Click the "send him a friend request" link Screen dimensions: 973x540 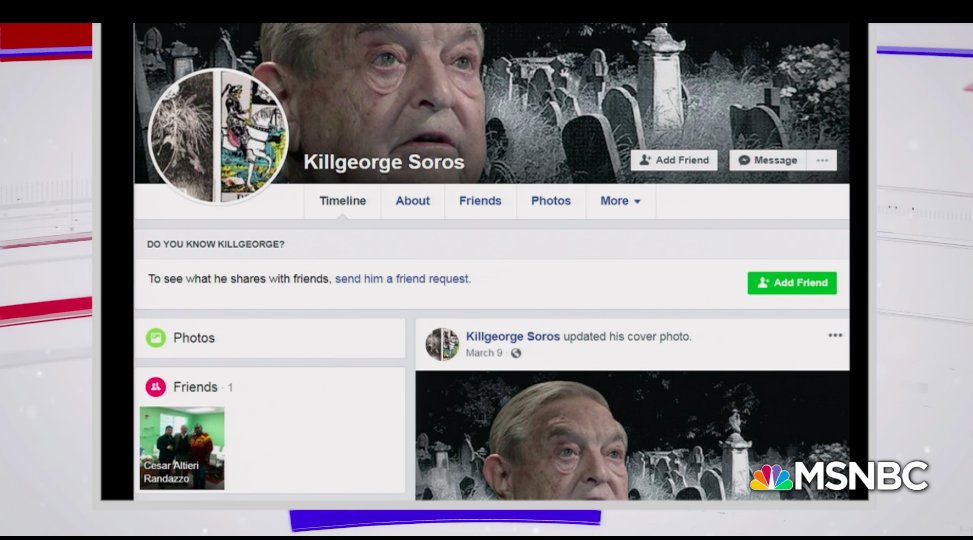pyautogui.click(x=402, y=279)
